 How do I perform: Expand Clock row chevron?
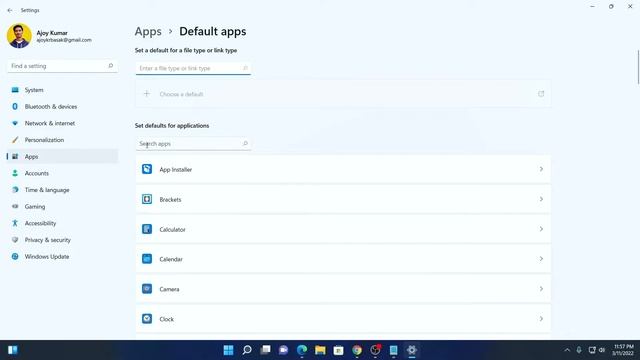click(x=541, y=319)
